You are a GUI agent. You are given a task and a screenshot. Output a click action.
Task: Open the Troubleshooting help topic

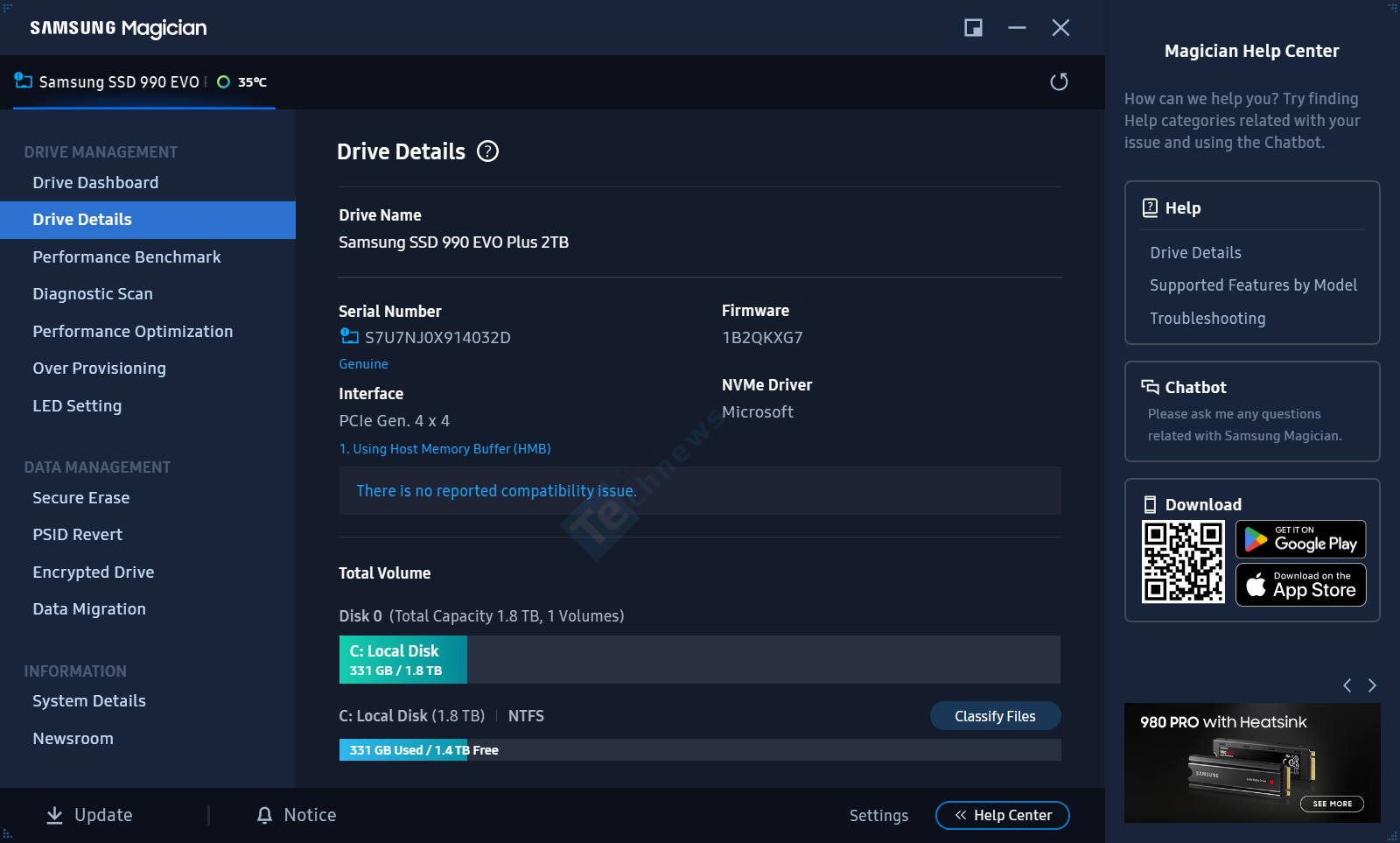(x=1207, y=319)
